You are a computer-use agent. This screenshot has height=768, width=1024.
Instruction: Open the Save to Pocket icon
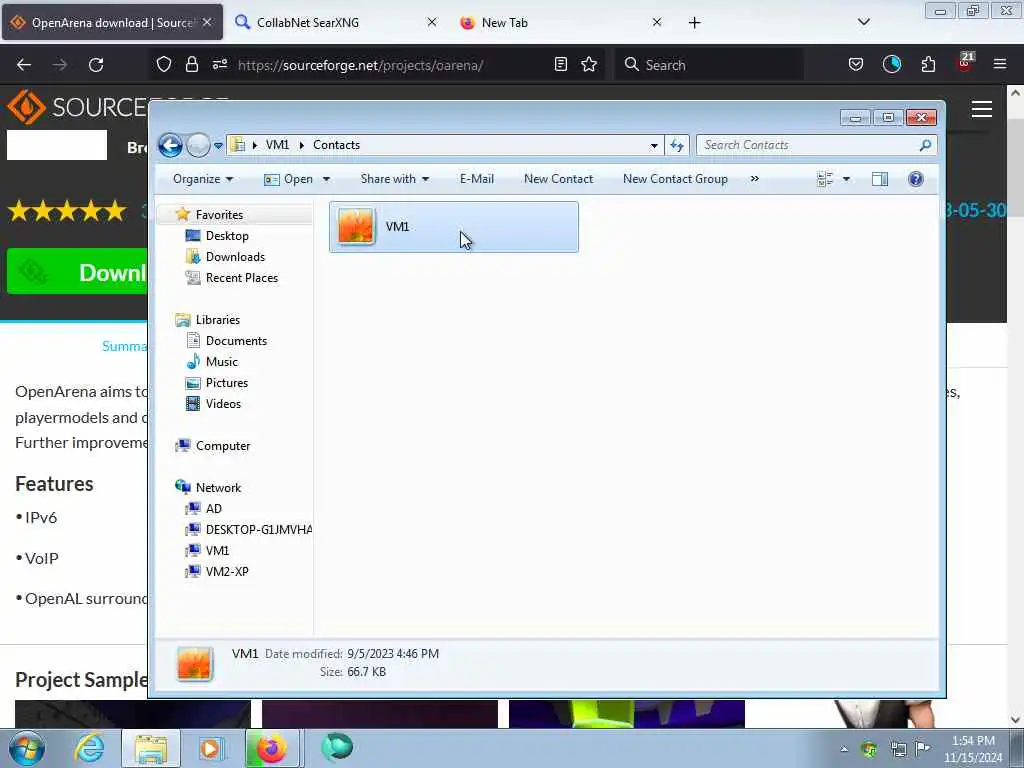tap(856, 64)
